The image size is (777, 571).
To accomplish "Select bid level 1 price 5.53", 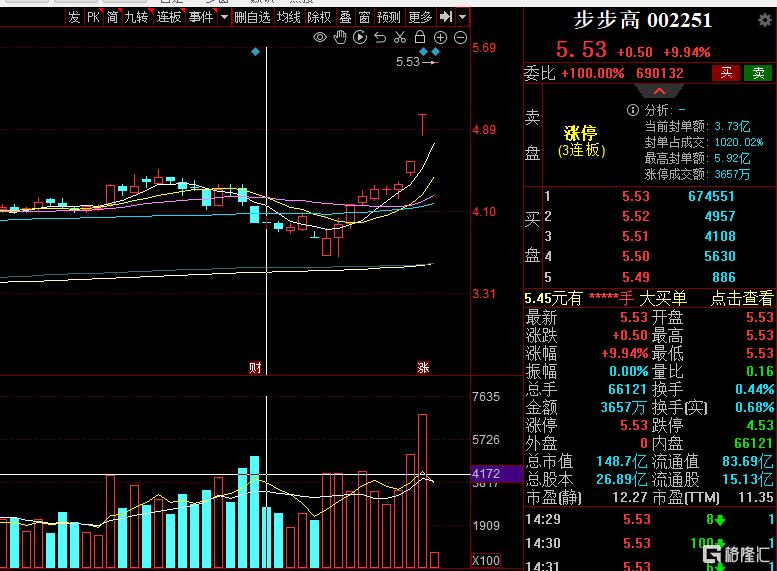I will (x=636, y=196).
